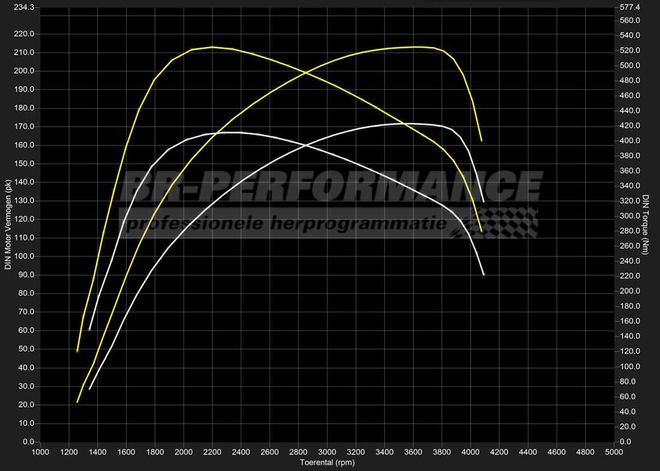Click the 2200 tick label on rpm axis
660x471 pixels.
(212, 452)
